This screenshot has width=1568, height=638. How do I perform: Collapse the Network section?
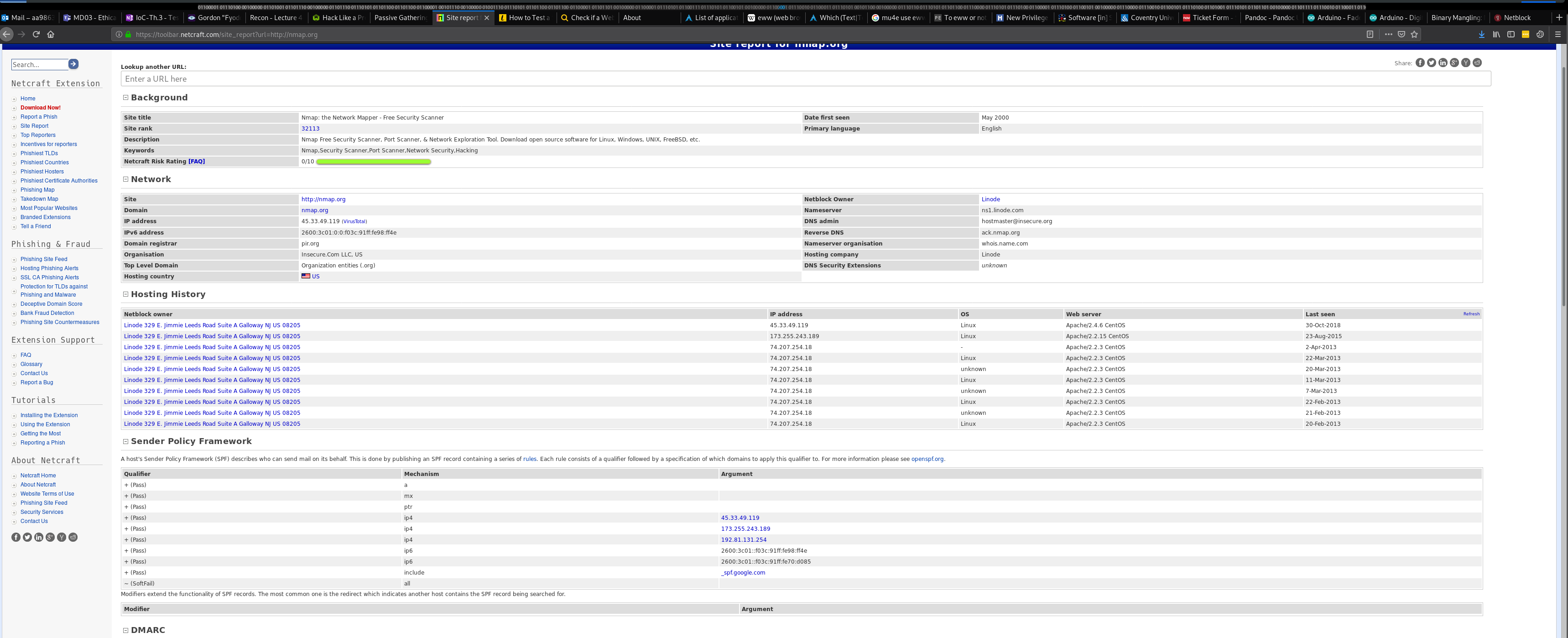(126, 179)
